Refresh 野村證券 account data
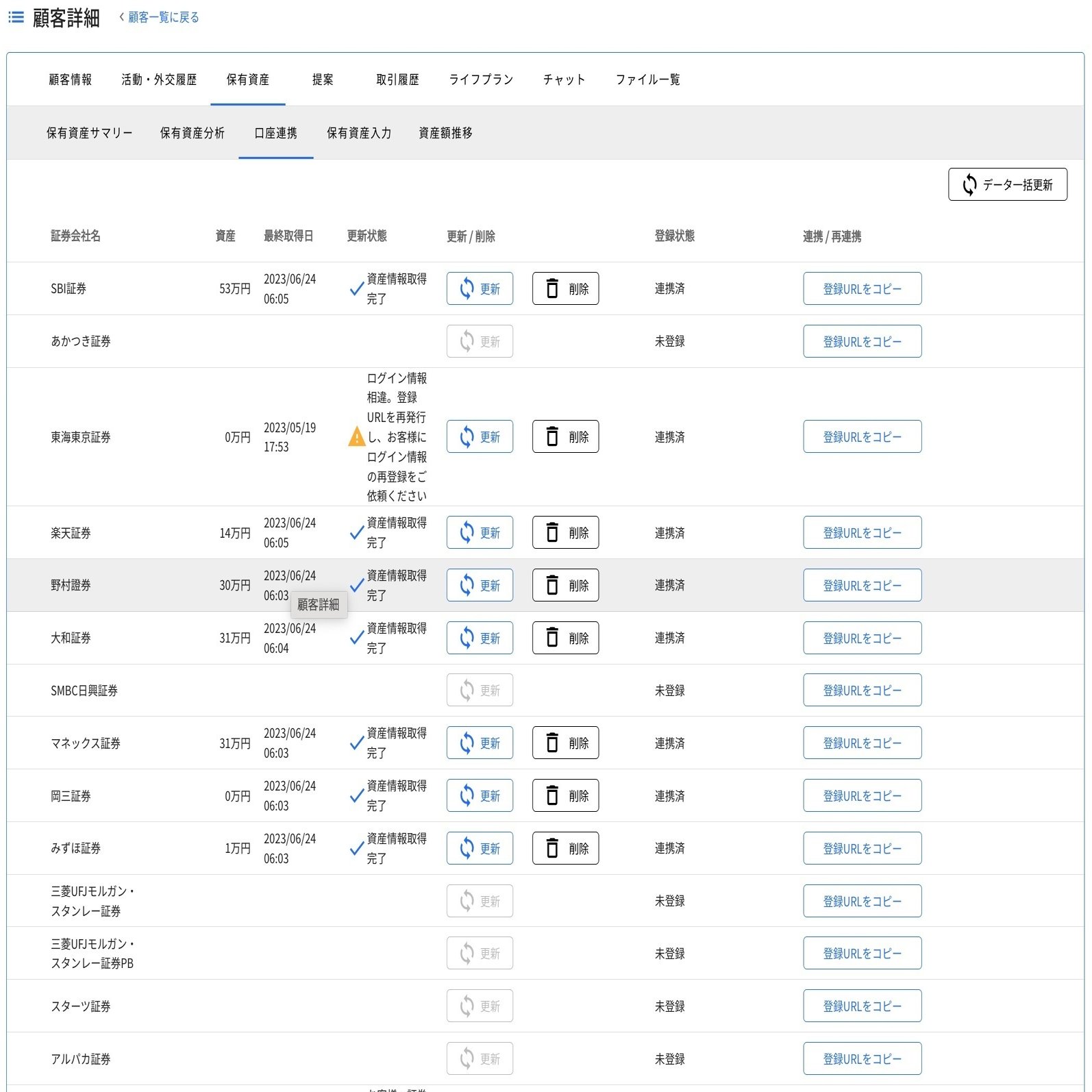1092x1092 pixels. point(480,585)
